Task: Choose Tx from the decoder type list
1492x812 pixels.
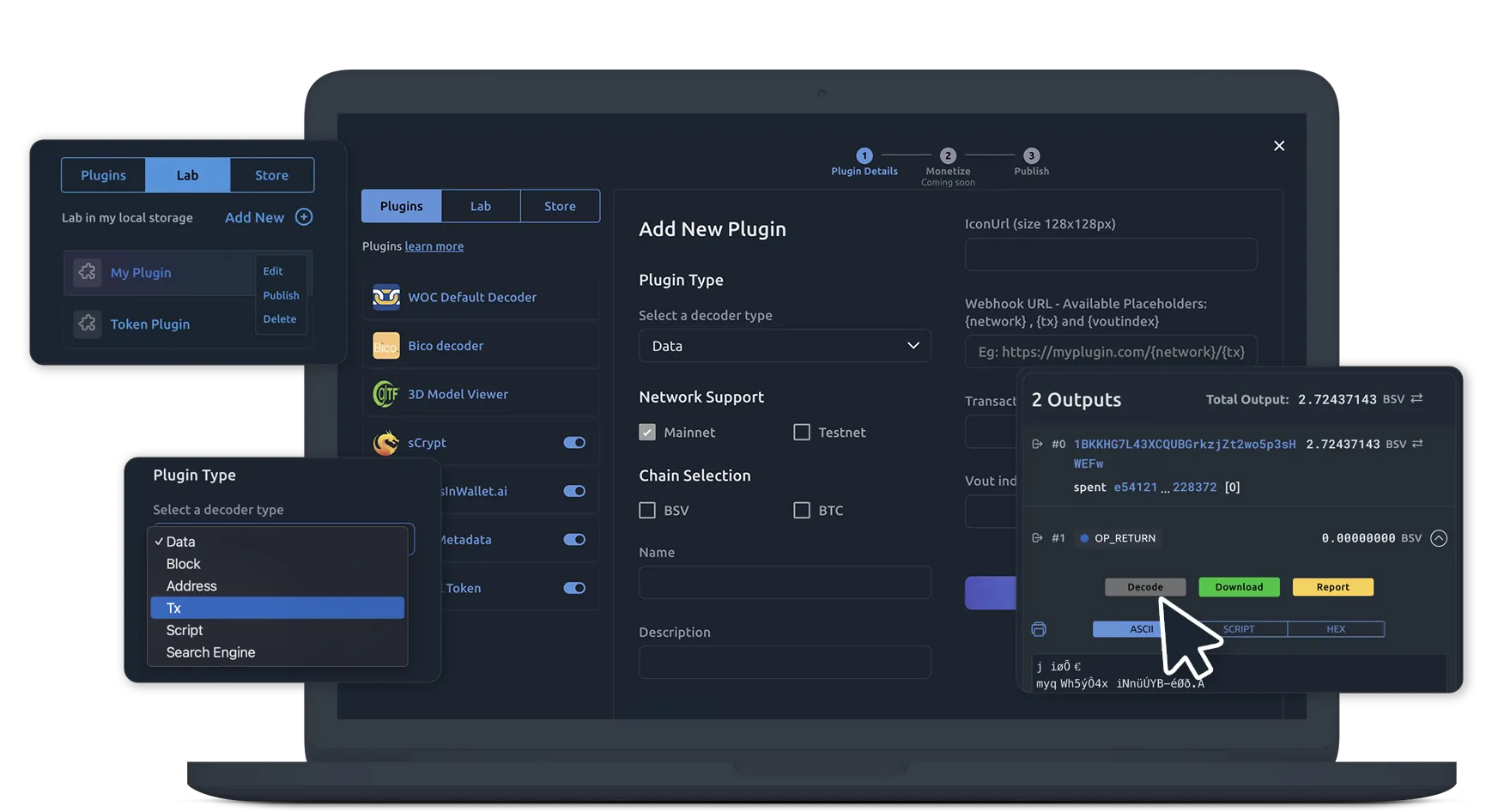Action: [x=276, y=608]
